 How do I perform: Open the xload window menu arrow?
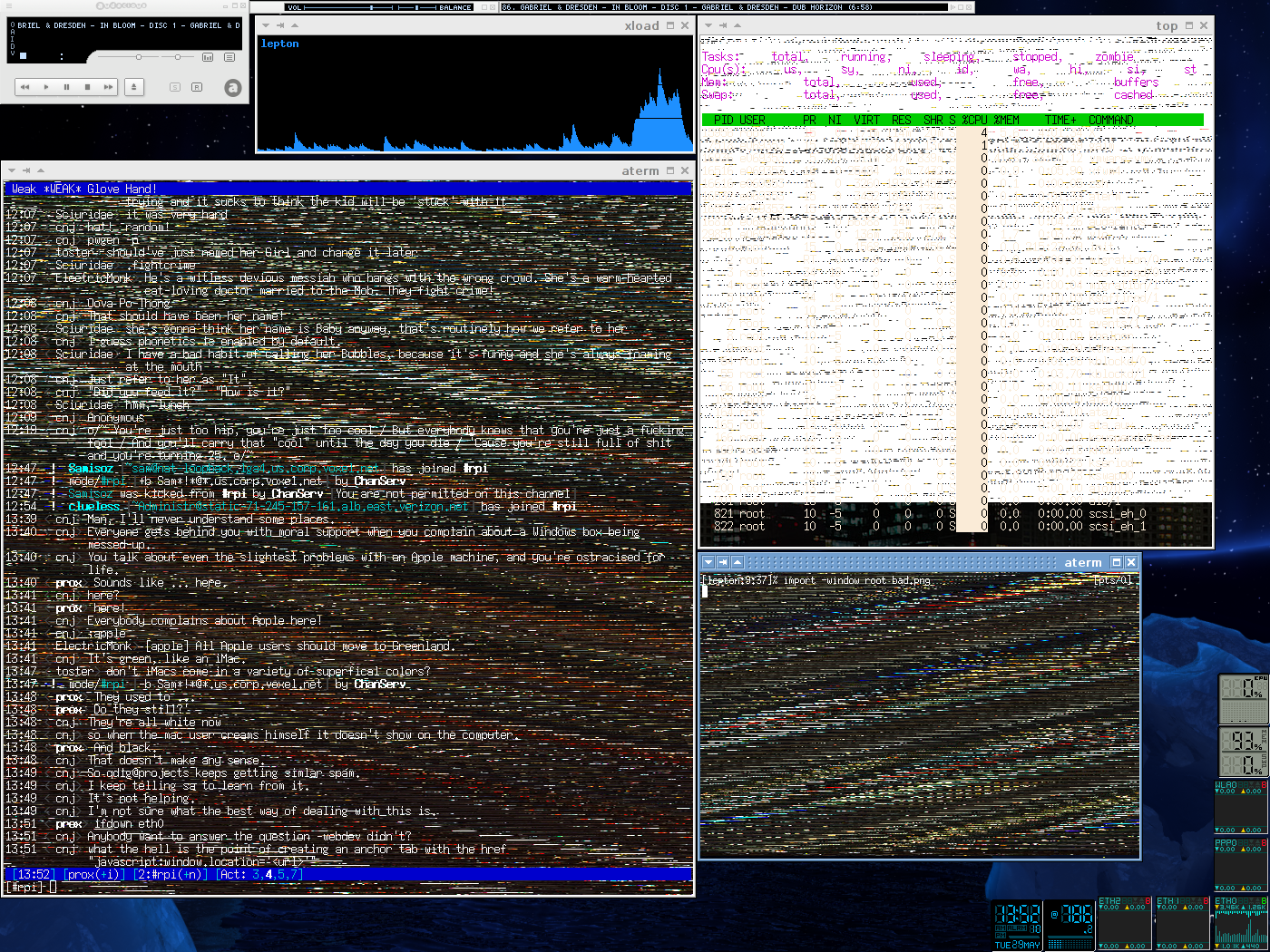coord(266,25)
